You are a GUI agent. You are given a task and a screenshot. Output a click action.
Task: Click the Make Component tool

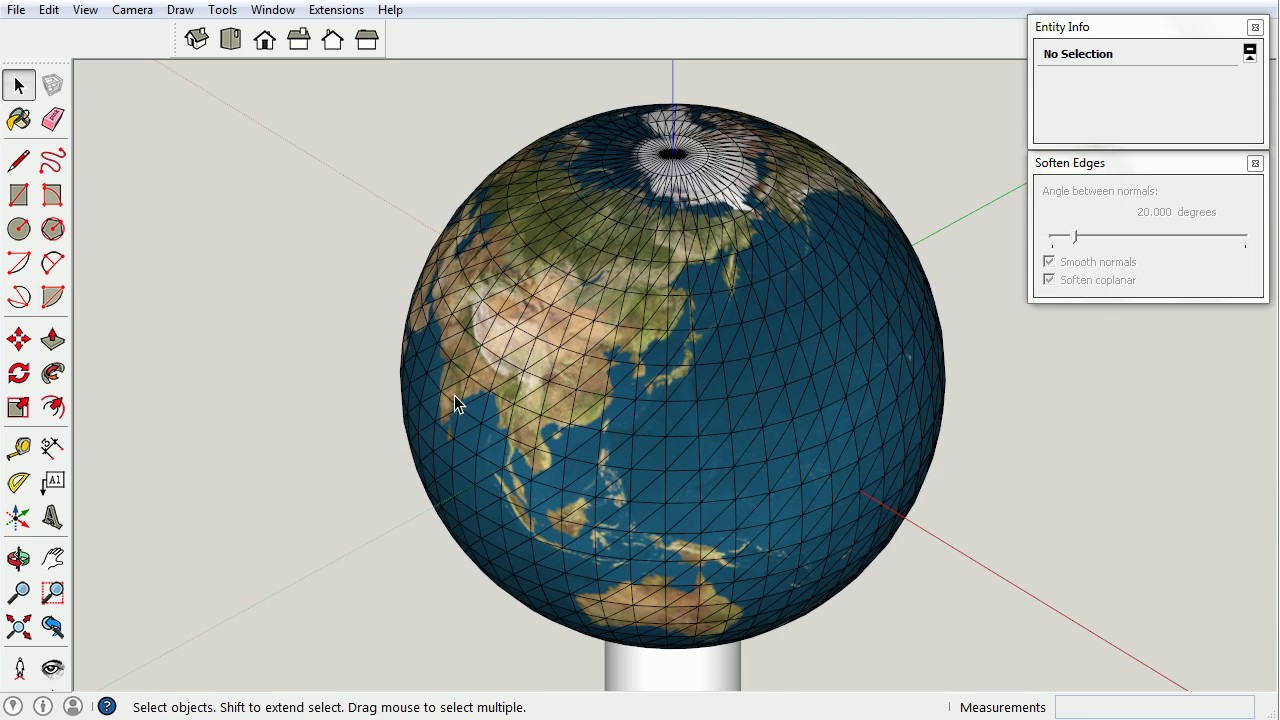click(x=53, y=86)
